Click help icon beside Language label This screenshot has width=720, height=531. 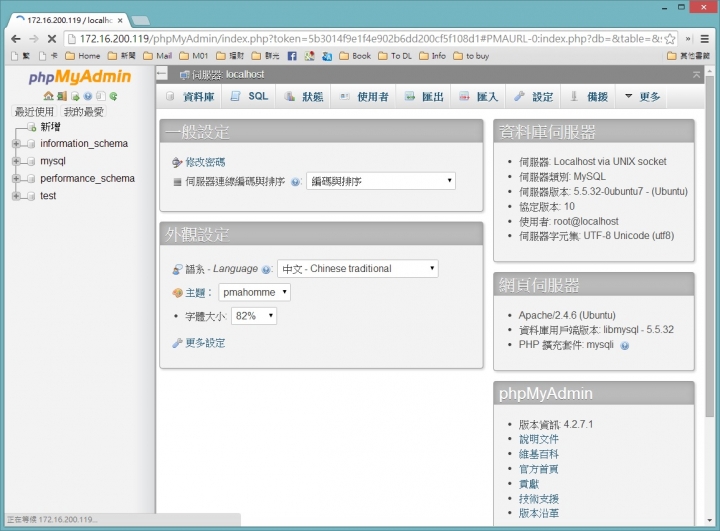pos(265,270)
